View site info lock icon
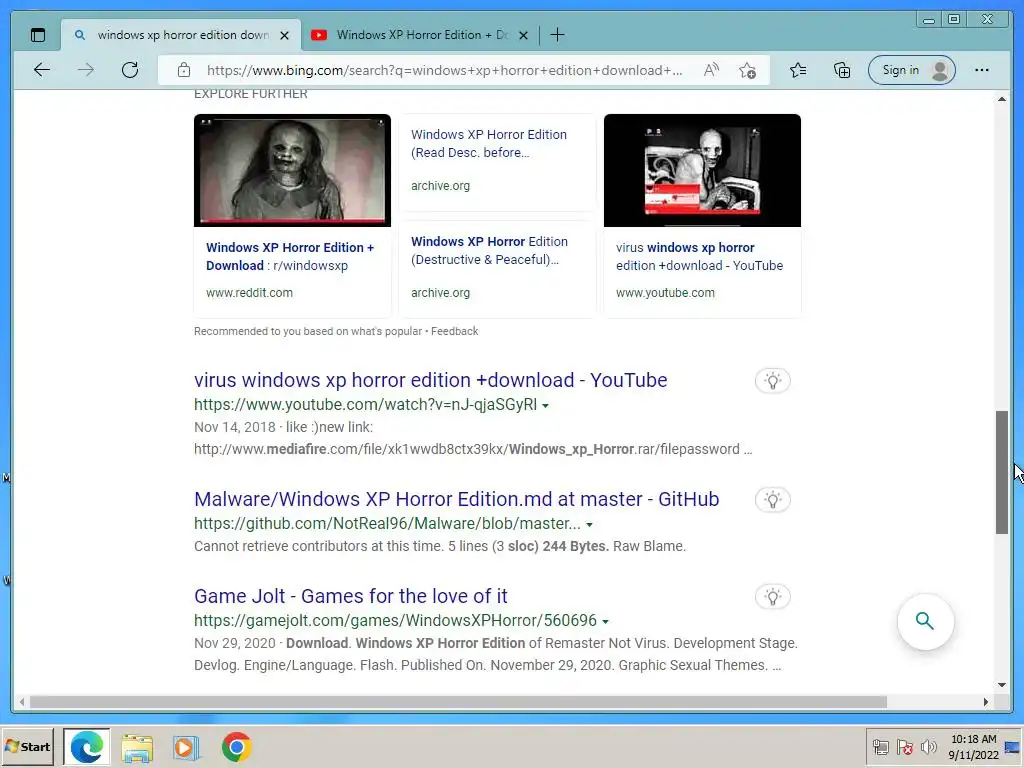1024x768 pixels. (184, 70)
